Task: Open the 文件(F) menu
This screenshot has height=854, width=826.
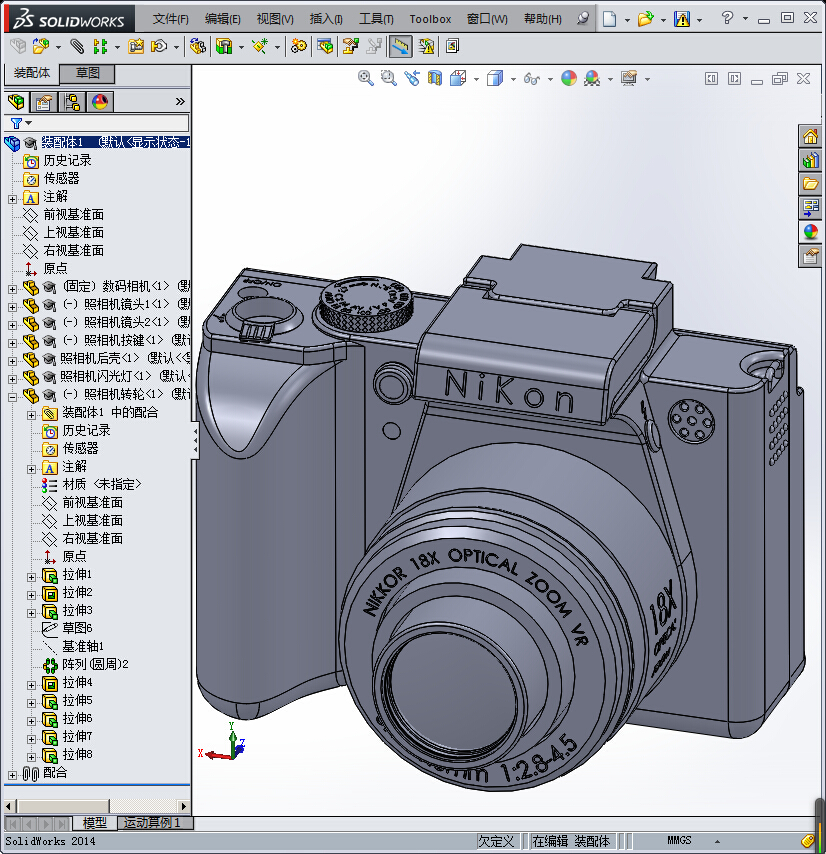Action: click(170, 19)
